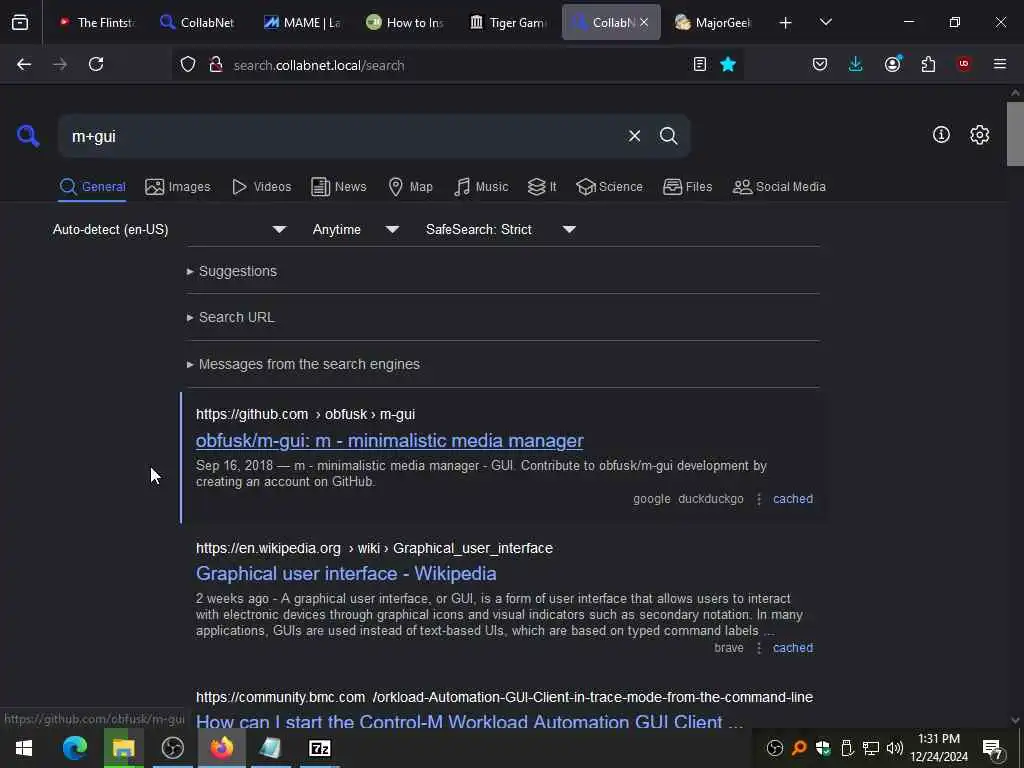
Task: Select the Videos search category
Action: 261,187
